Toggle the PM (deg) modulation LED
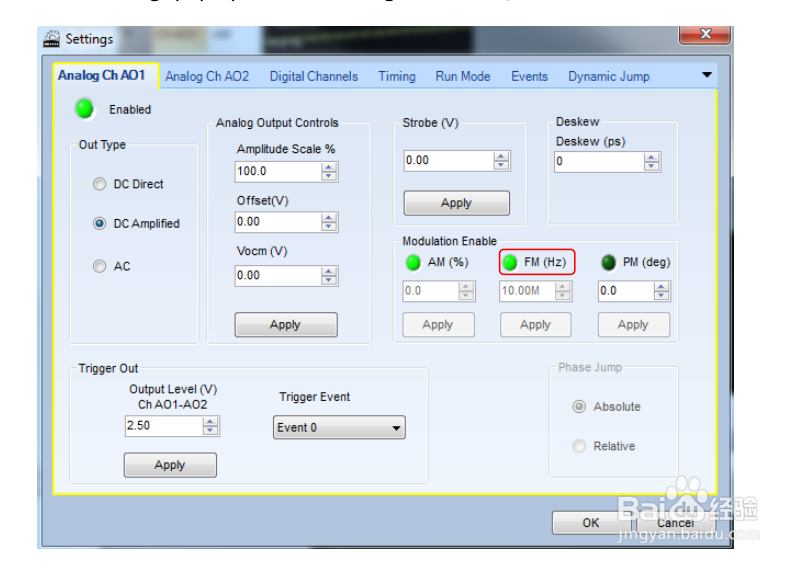This screenshot has width=805, height=562. 608,262
